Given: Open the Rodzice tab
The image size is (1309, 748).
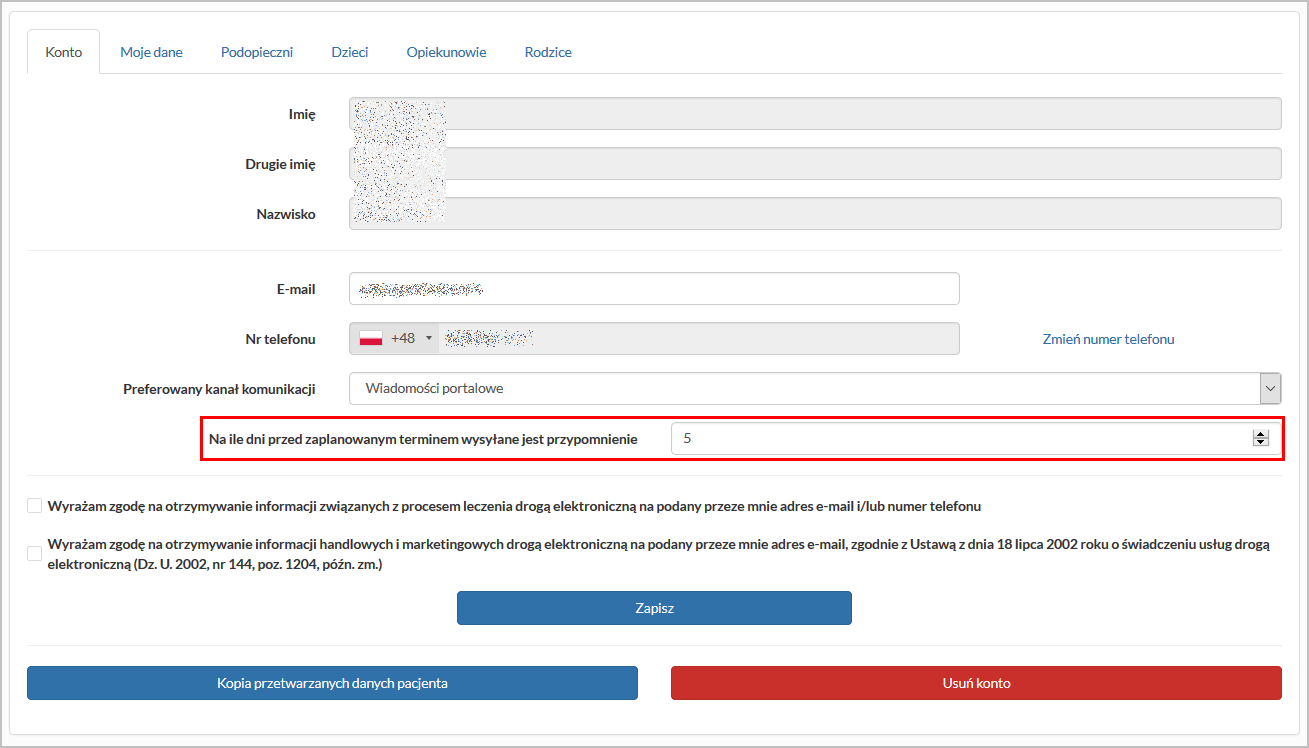Looking at the screenshot, I should (x=548, y=52).
